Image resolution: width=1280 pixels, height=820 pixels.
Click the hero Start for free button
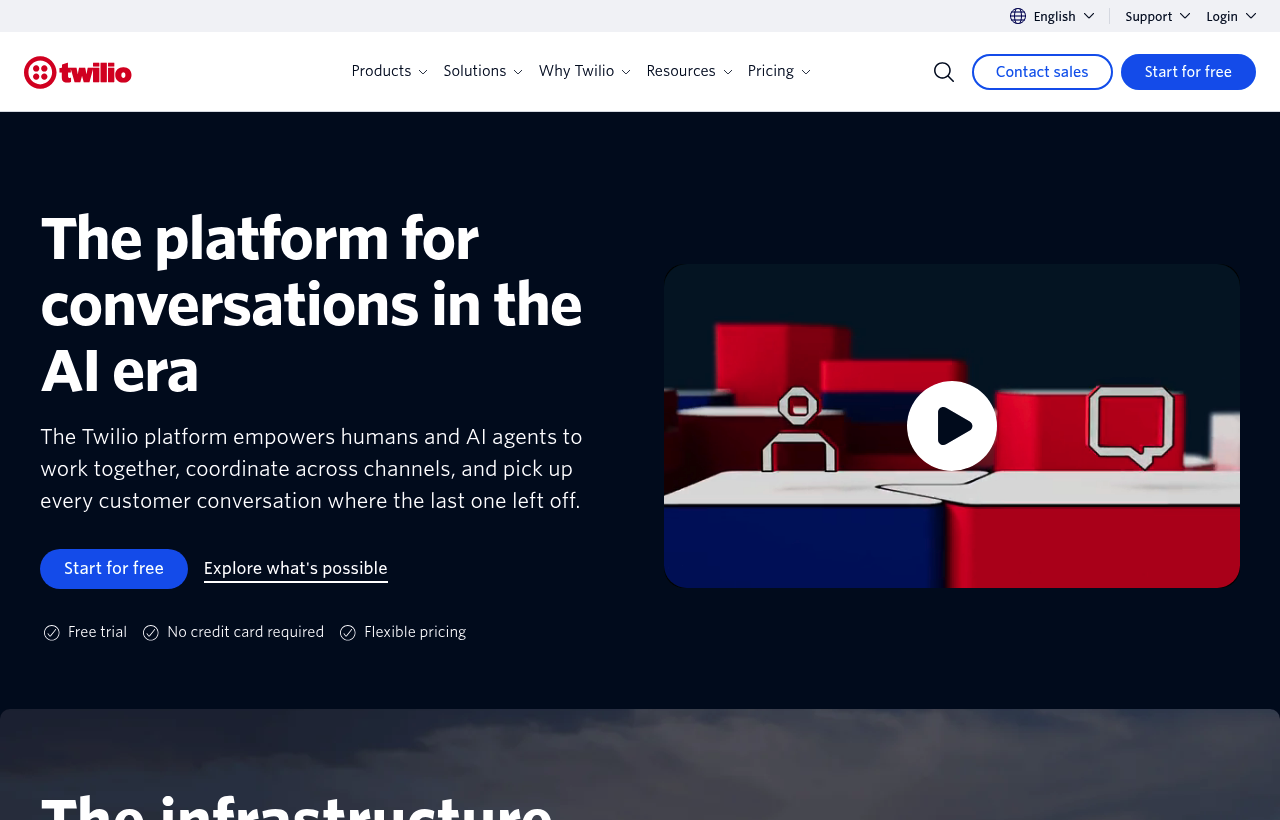pyautogui.click(x=114, y=569)
